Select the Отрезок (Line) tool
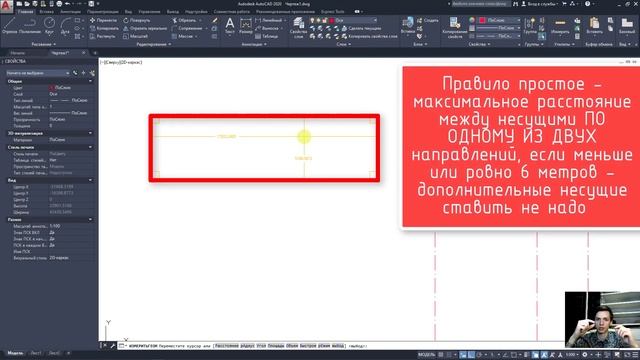This screenshot has height=360, width=640. [x=9, y=25]
